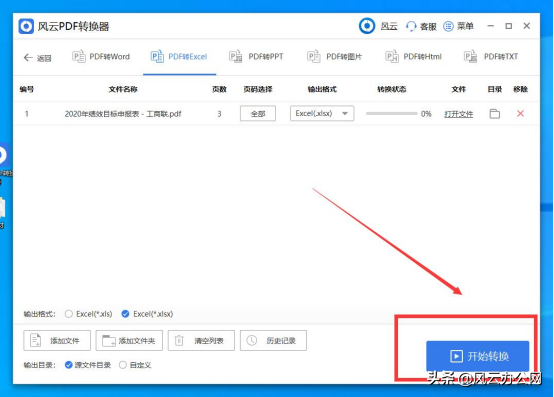
Task: Clear the list with 清空列表
Action: (201, 340)
